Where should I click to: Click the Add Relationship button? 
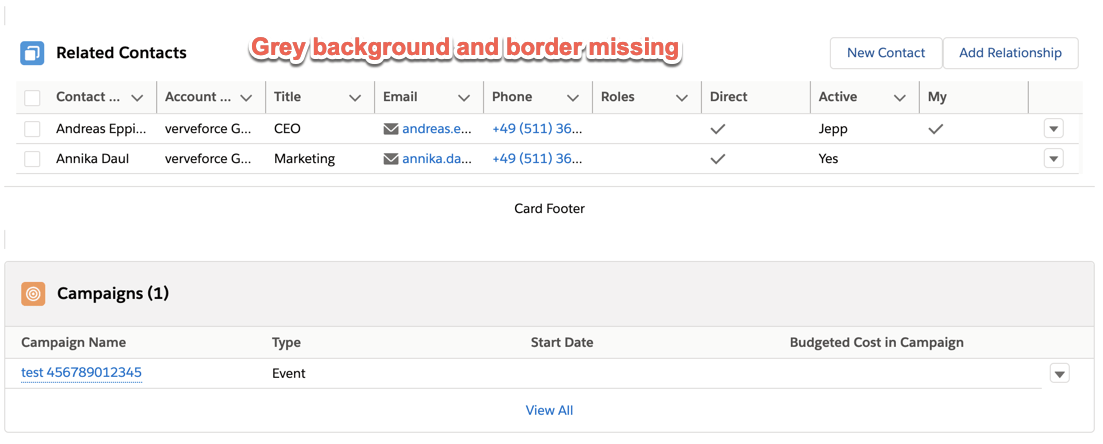[x=1010, y=53]
